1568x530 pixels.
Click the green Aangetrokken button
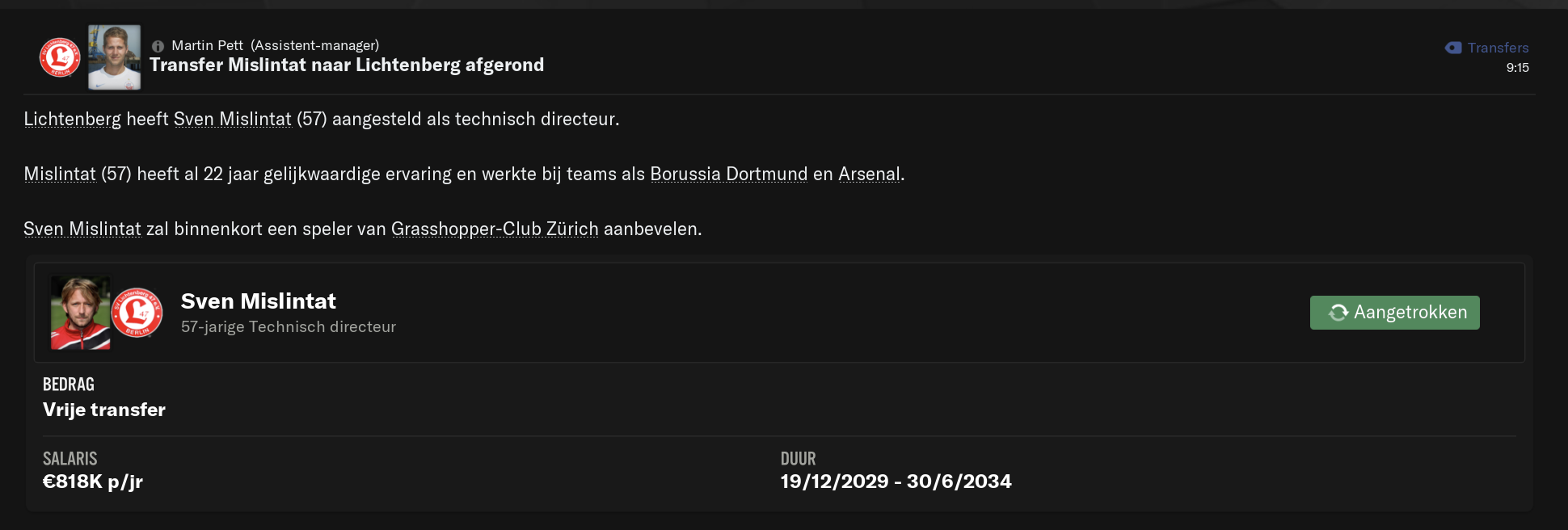[x=1394, y=313]
